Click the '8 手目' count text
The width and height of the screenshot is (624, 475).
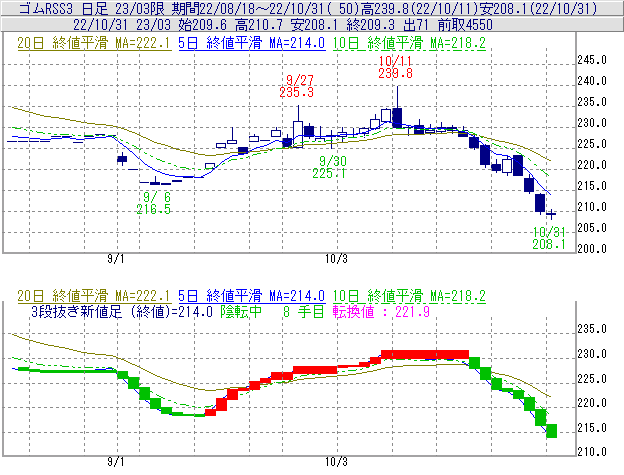tap(304, 311)
